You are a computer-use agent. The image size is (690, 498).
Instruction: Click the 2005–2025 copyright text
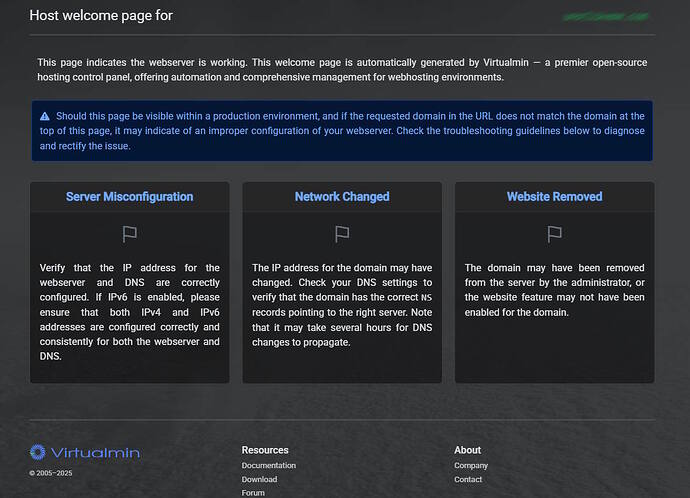[x=51, y=473]
